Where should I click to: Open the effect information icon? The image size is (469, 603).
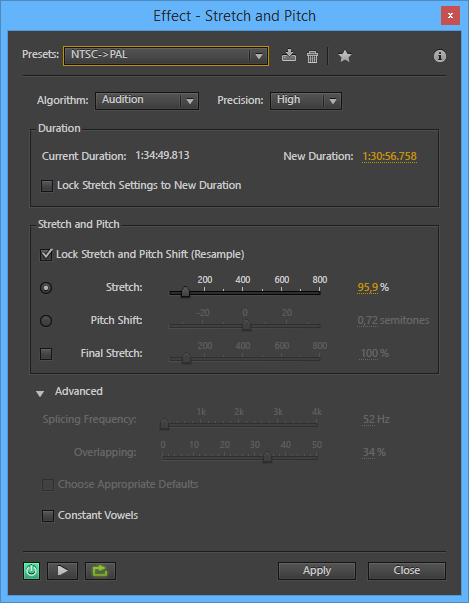click(x=440, y=56)
